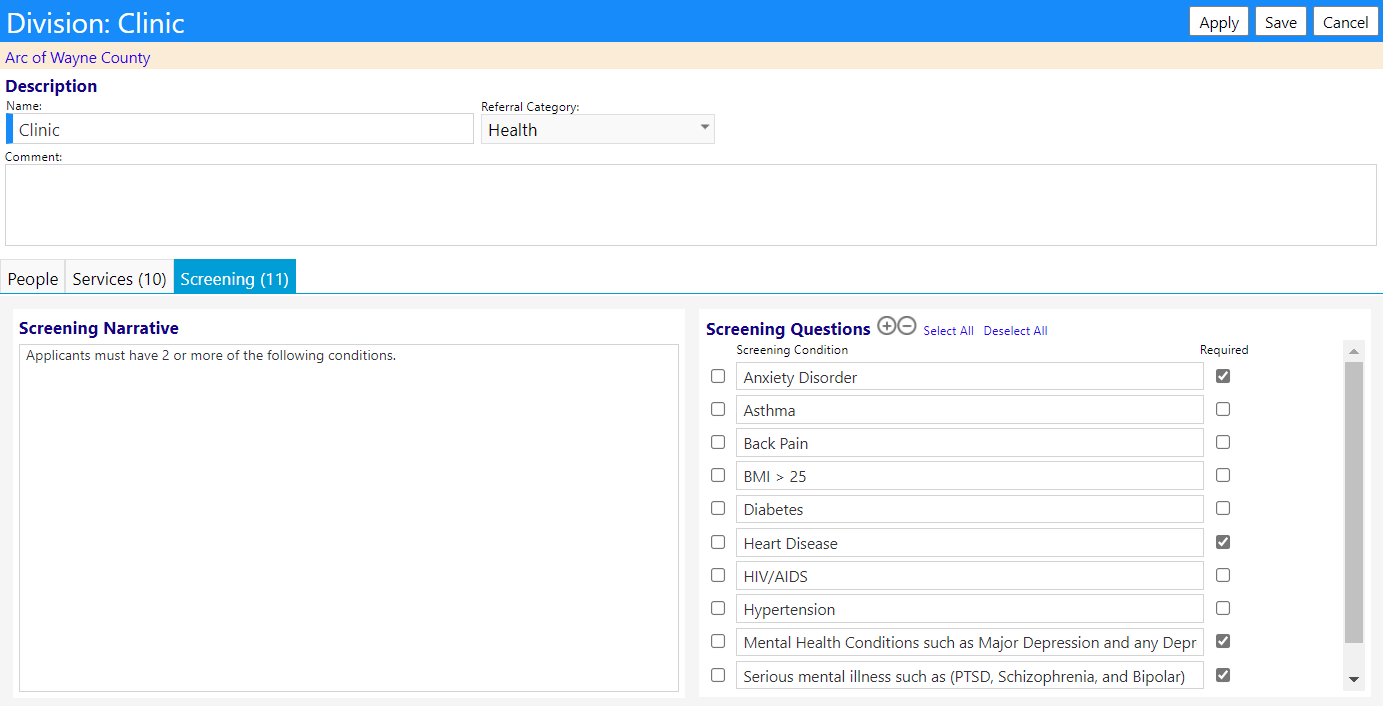Image resolution: width=1383 pixels, height=706 pixels.
Task: Edit the Mental Health Conditions field
Action: coord(970,642)
